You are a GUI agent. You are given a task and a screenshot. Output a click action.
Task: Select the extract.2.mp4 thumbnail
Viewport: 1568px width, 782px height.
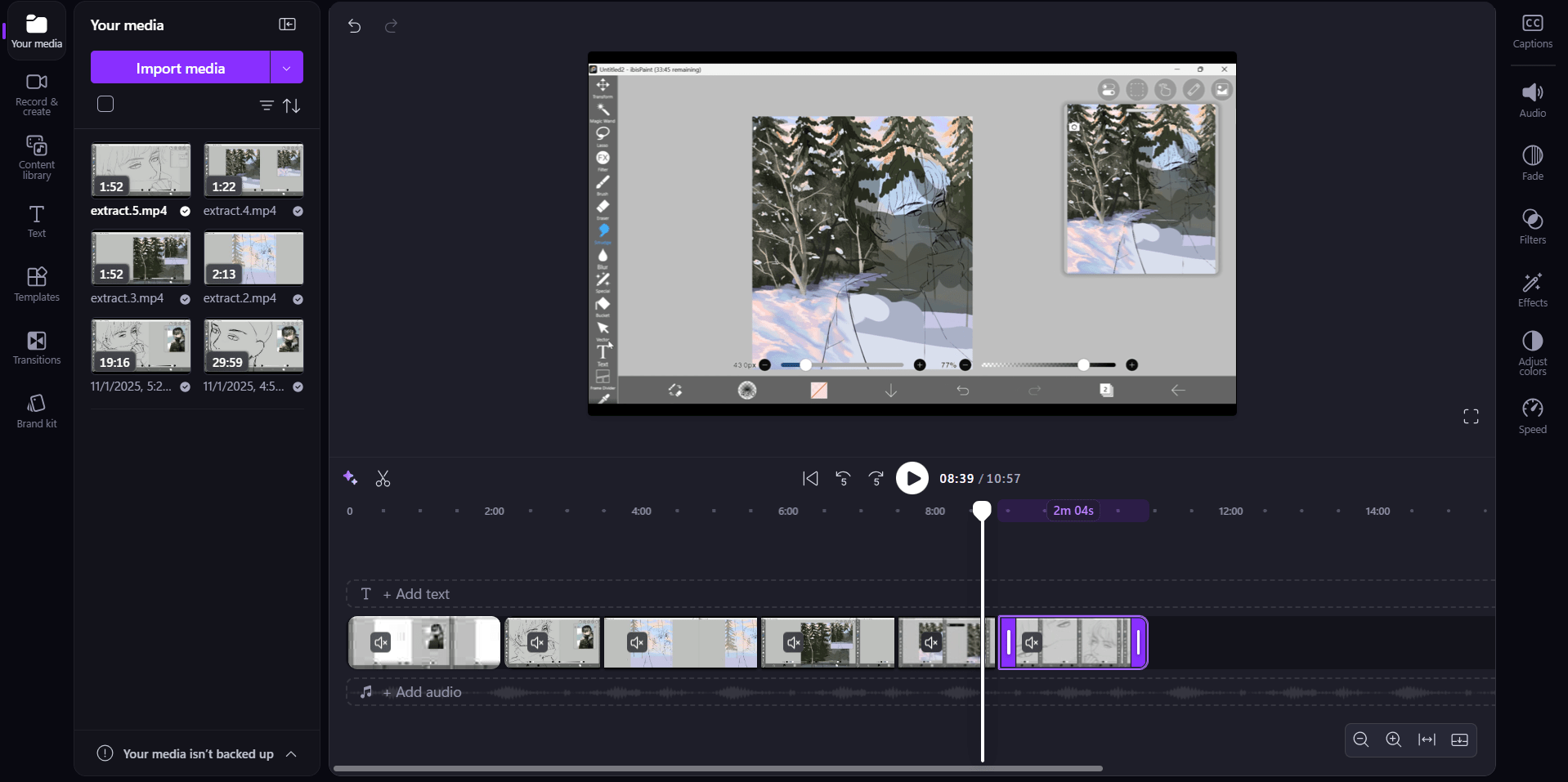pos(253,258)
